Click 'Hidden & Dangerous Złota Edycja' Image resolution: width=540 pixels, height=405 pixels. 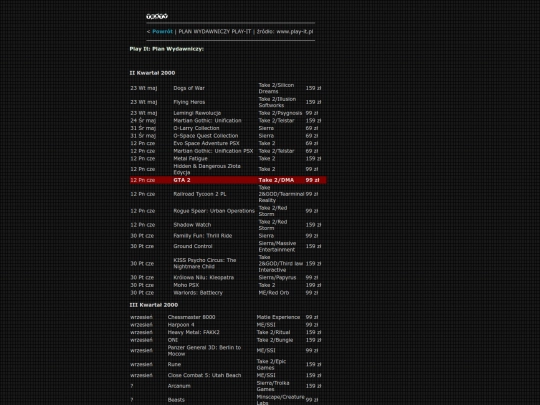(207, 169)
